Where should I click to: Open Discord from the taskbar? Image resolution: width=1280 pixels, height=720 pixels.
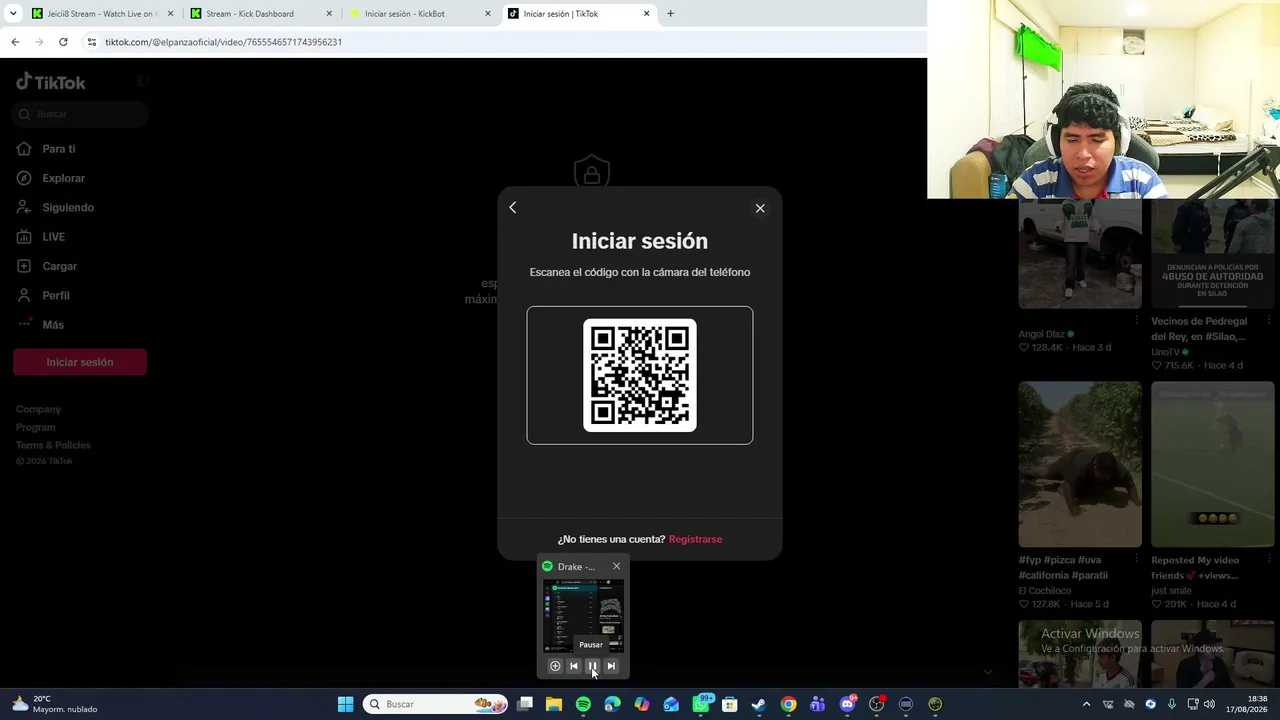pyautogui.click(x=848, y=704)
